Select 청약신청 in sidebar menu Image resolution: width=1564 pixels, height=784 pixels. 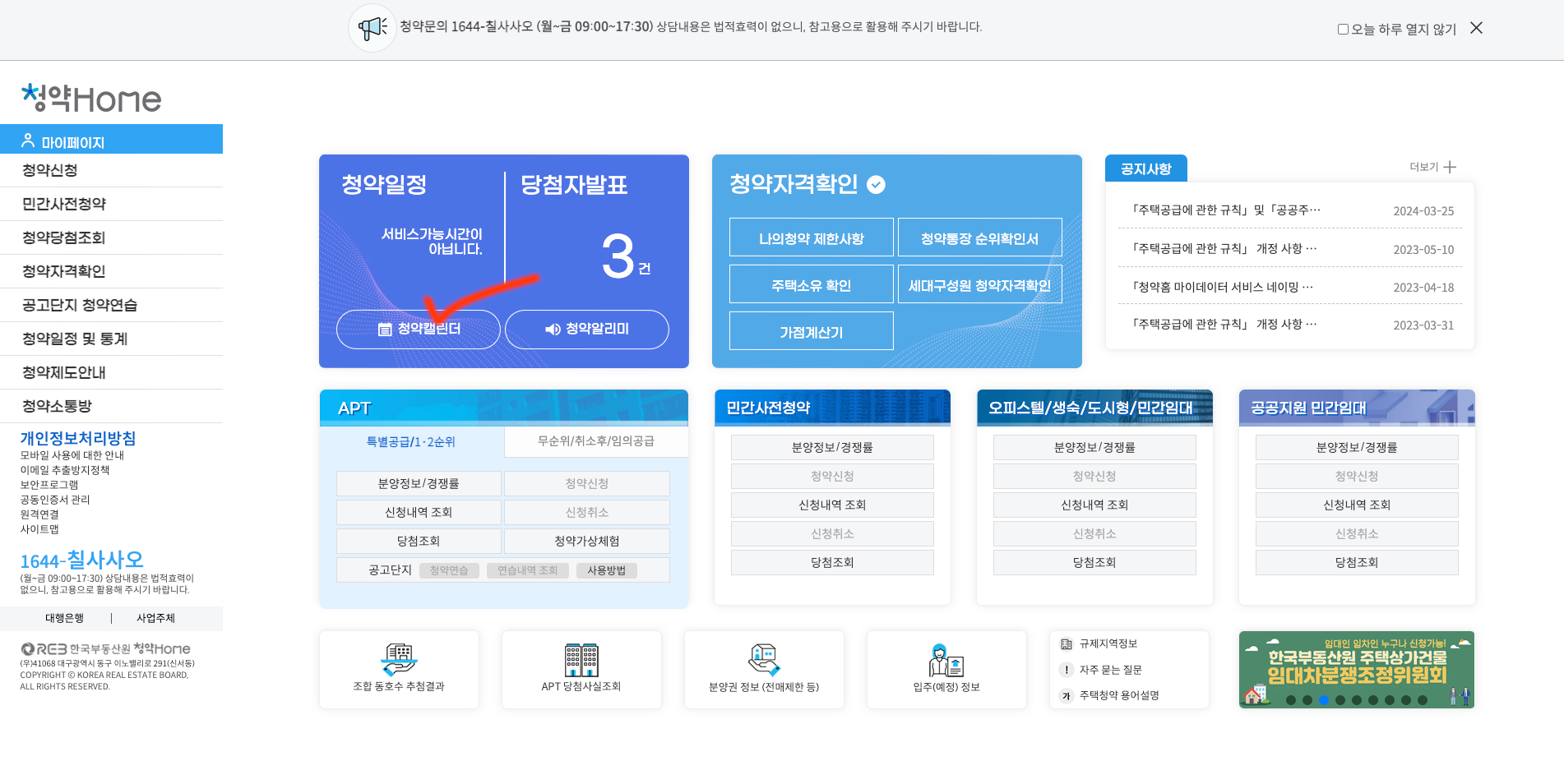pos(111,170)
